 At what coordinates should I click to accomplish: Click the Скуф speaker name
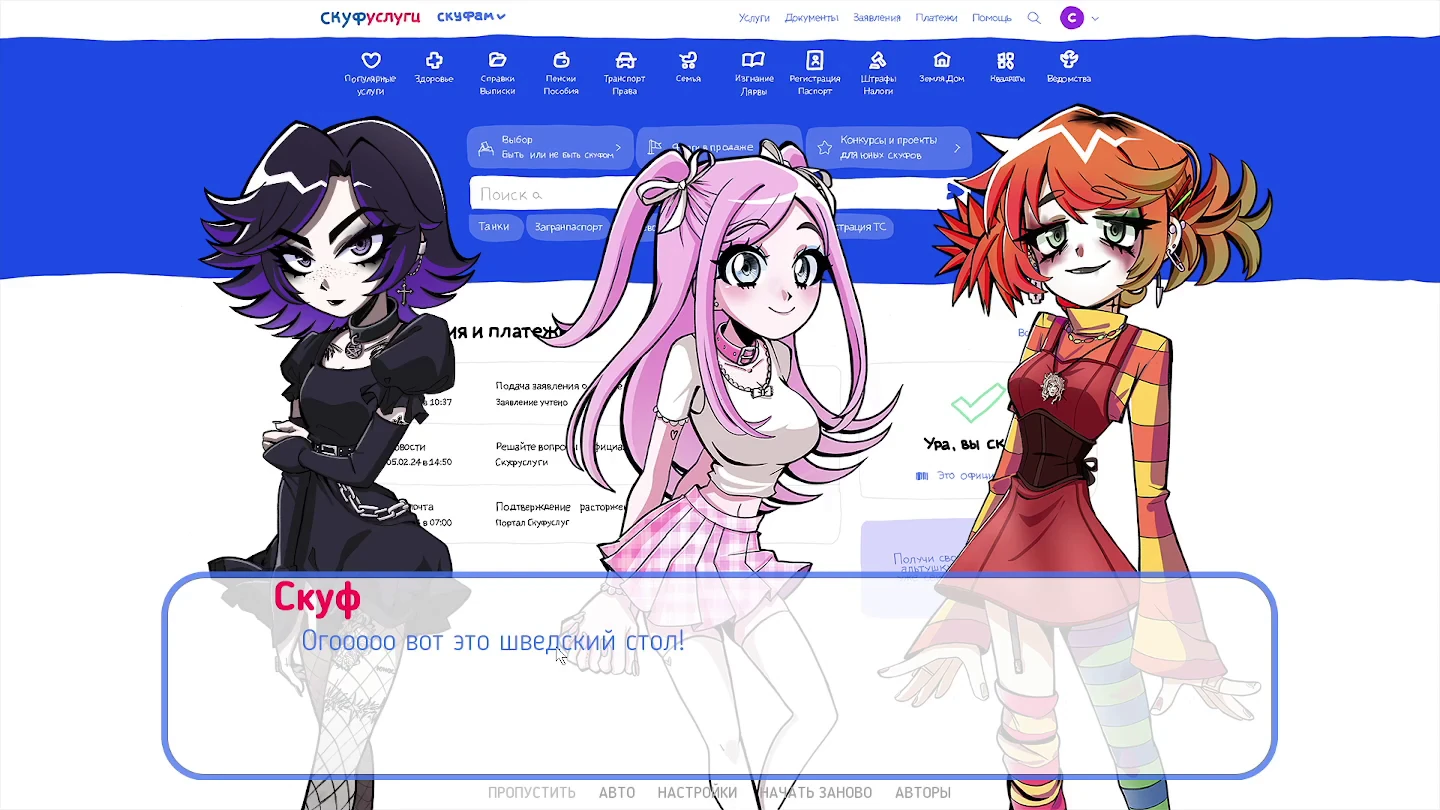pos(317,597)
